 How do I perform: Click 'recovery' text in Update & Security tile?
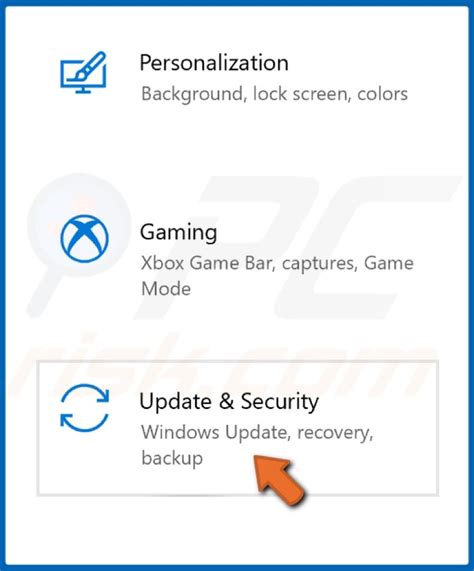click(x=335, y=434)
